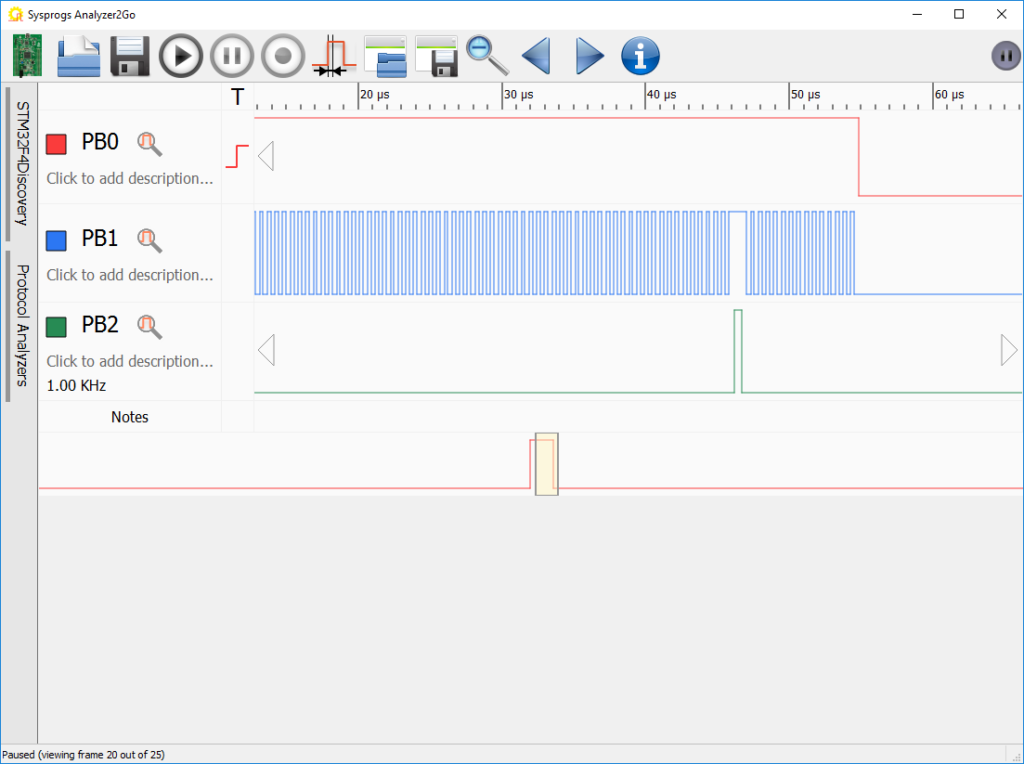This screenshot has height=764, width=1024.
Task: Open a saved capture file
Action: [x=78, y=55]
